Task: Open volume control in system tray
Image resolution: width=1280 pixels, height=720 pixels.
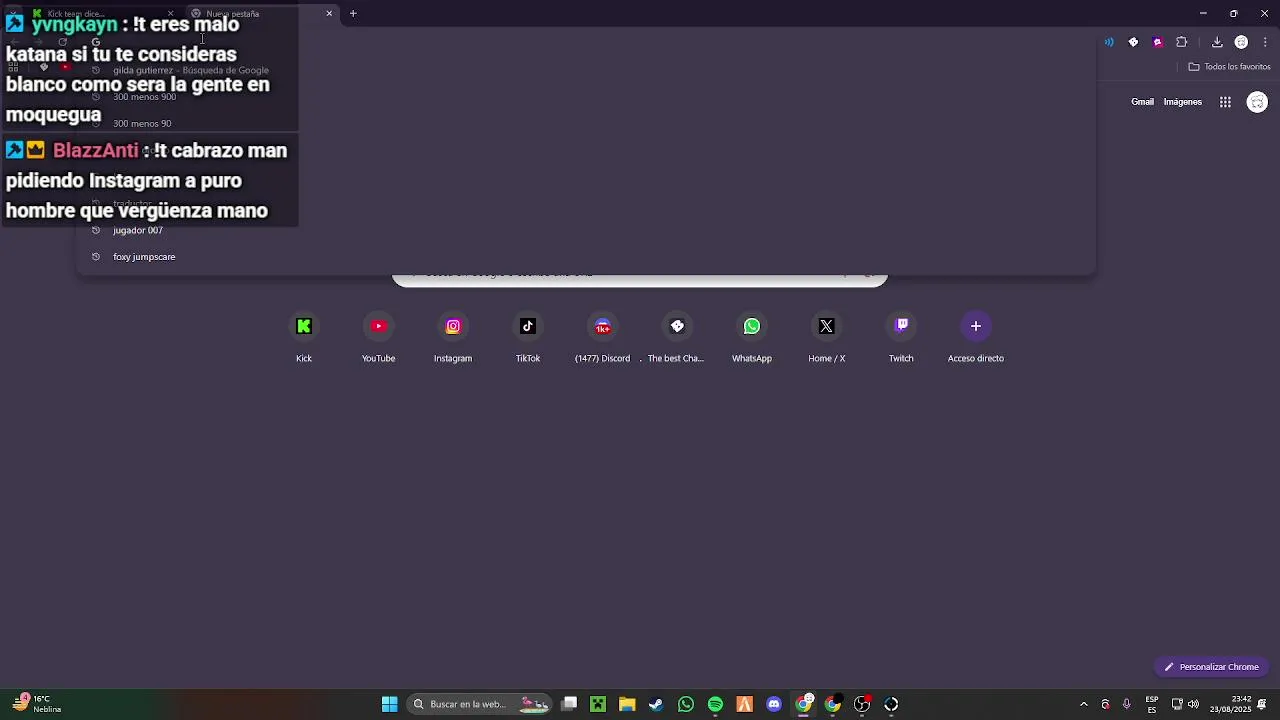Action: coord(1193,704)
